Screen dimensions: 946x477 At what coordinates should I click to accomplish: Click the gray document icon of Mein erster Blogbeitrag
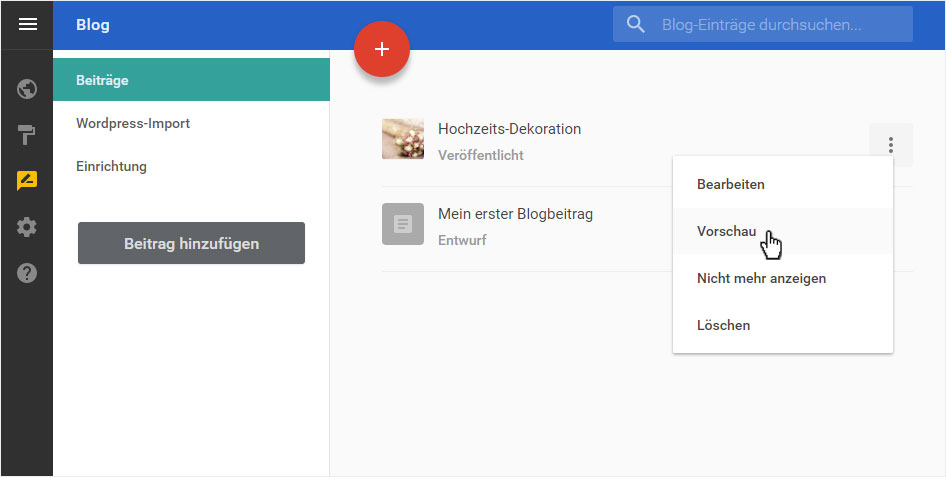pos(403,224)
